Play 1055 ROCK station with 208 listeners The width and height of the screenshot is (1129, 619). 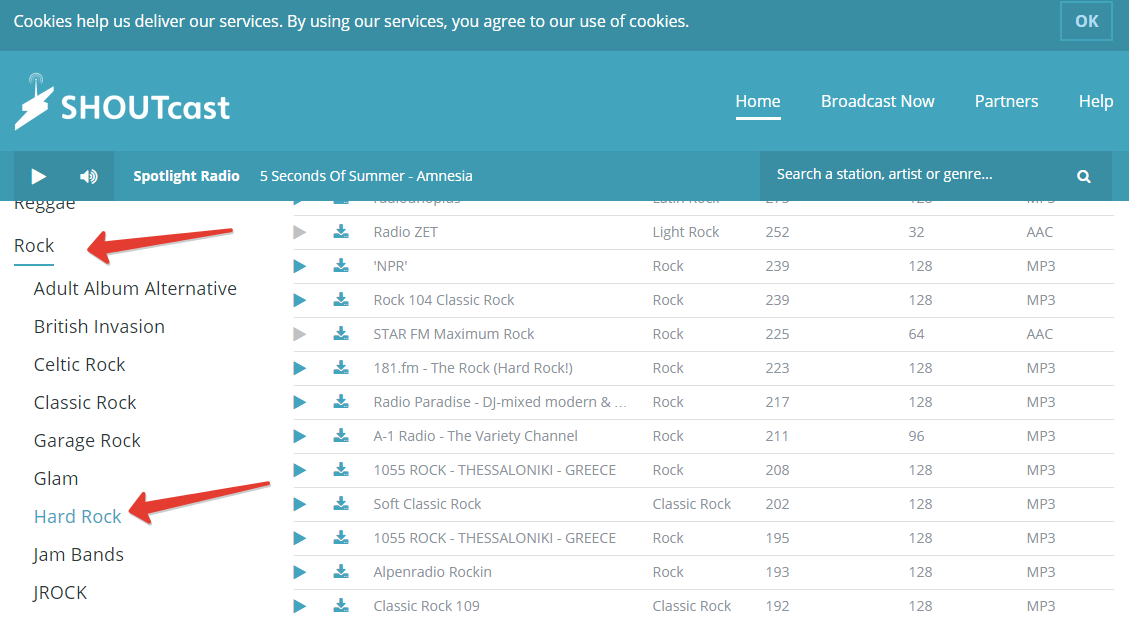tap(300, 471)
